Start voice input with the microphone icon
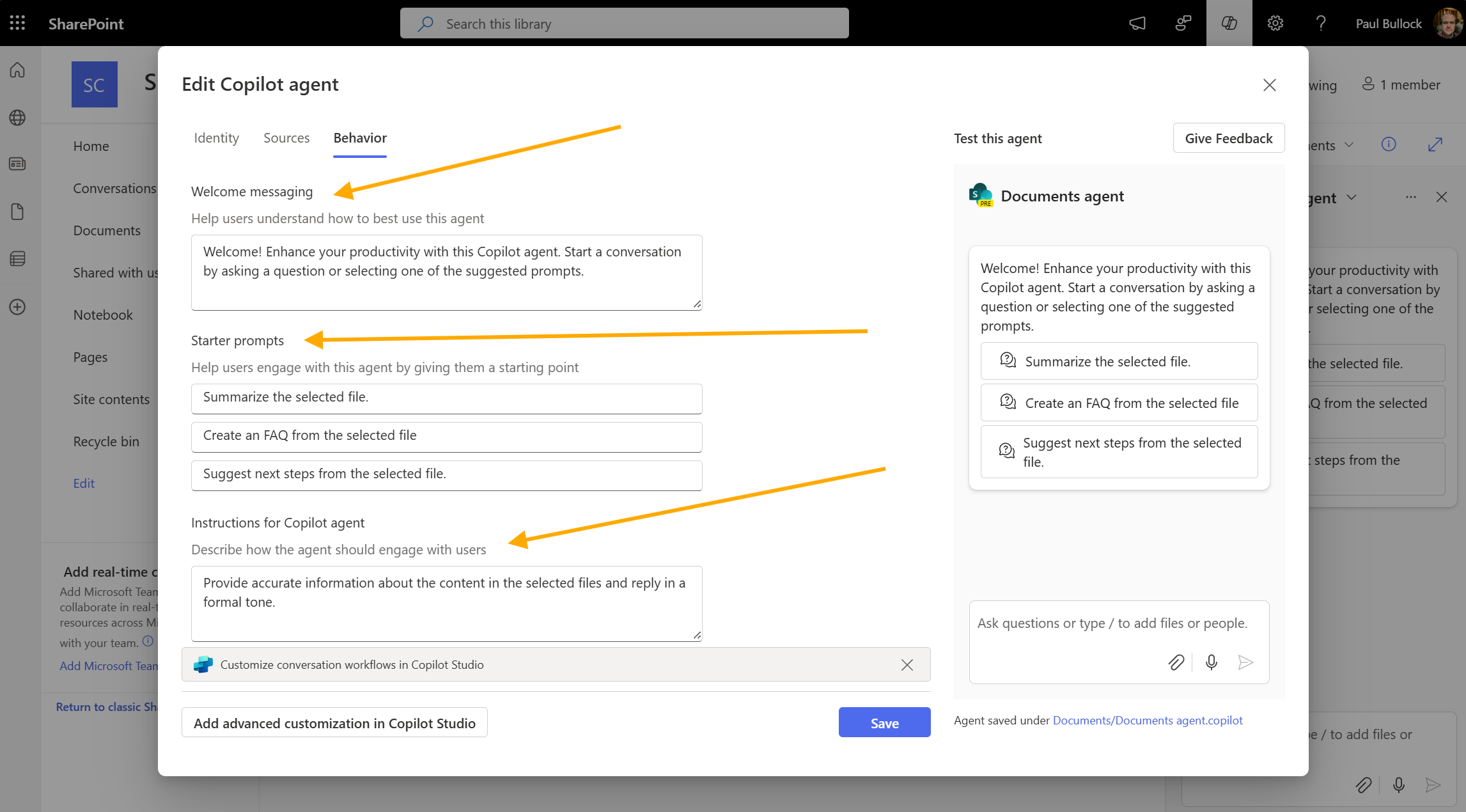 coord(1211,662)
